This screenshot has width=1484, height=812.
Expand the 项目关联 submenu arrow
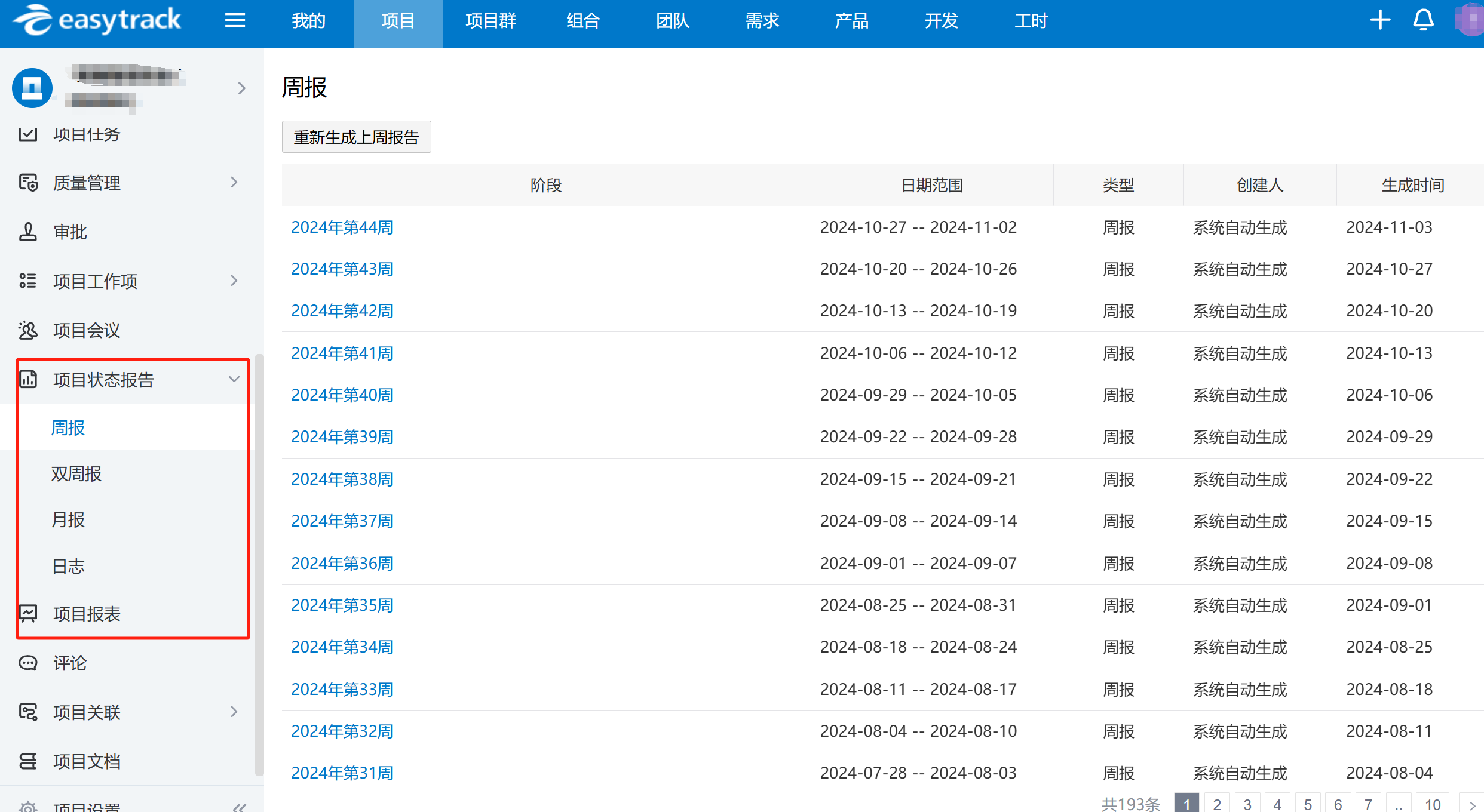tap(234, 712)
